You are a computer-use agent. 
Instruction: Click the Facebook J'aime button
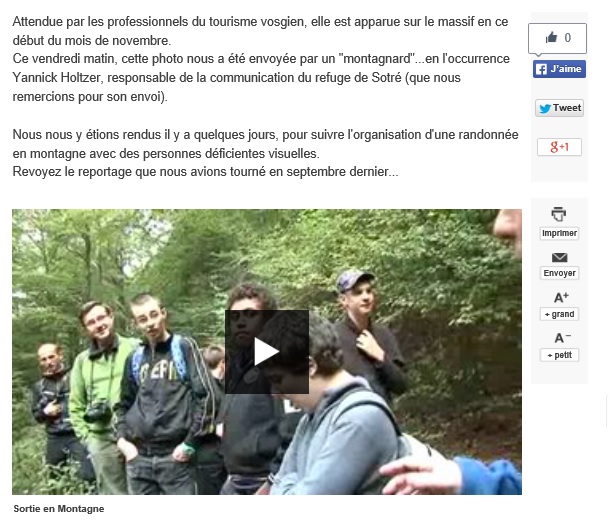559,69
